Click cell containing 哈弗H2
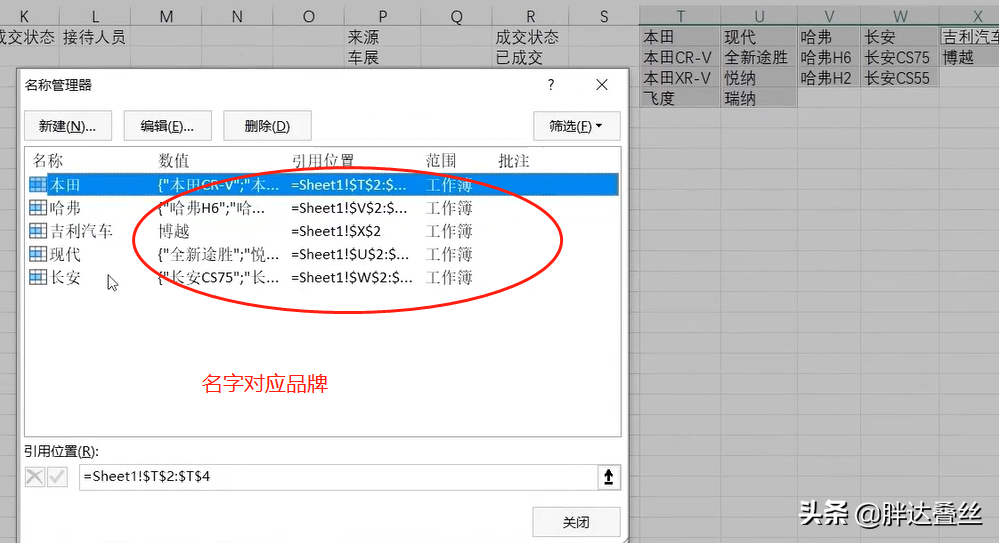Image resolution: width=999 pixels, height=543 pixels. (829, 78)
